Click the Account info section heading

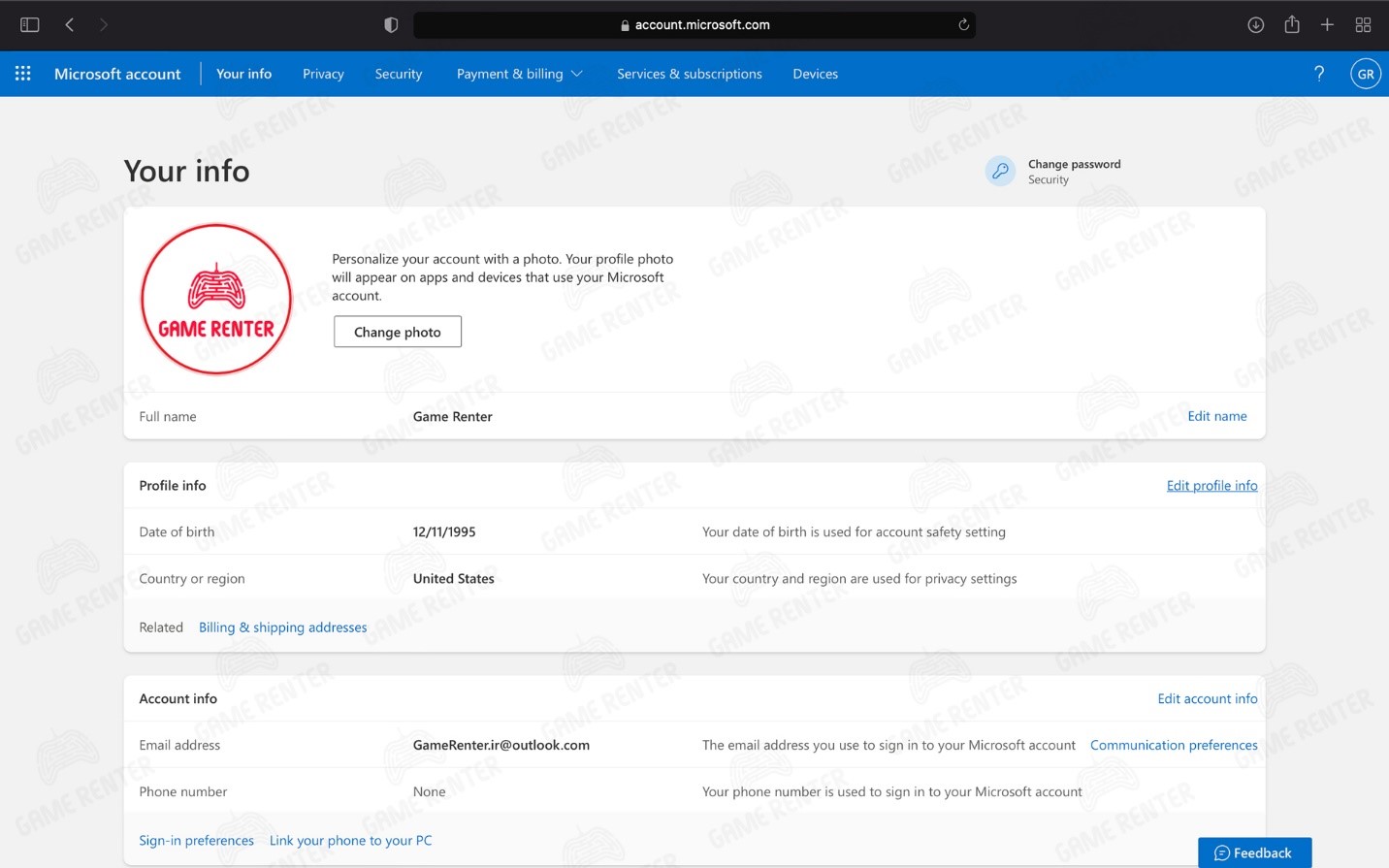click(178, 698)
